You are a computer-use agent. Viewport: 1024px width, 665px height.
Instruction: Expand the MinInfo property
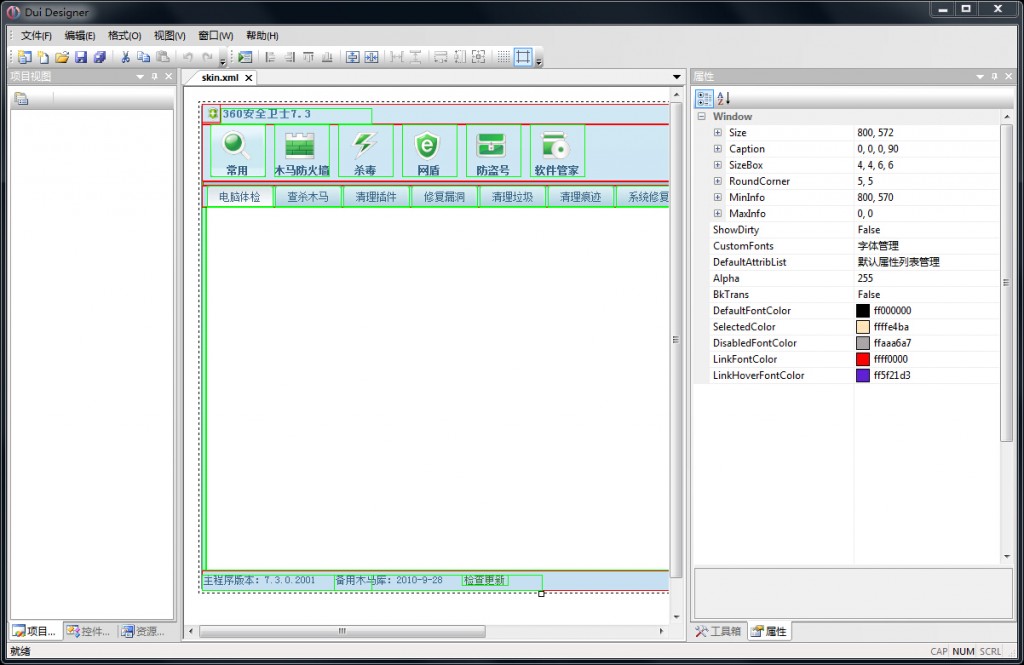718,197
